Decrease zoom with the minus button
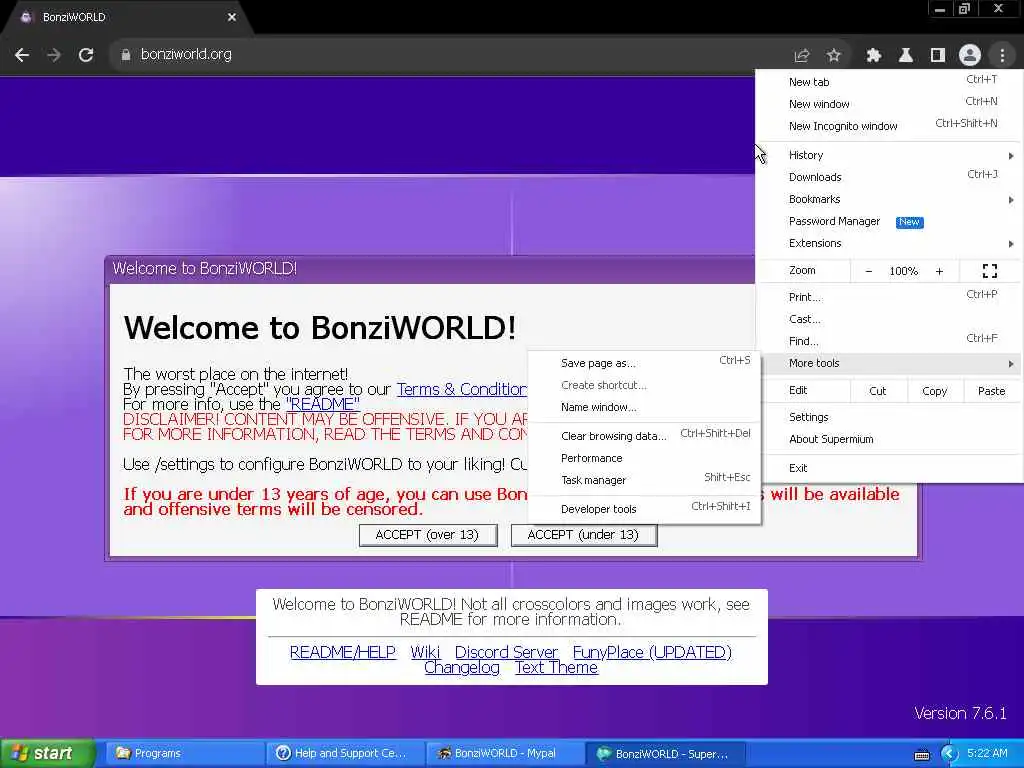1024x768 pixels. click(869, 271)
